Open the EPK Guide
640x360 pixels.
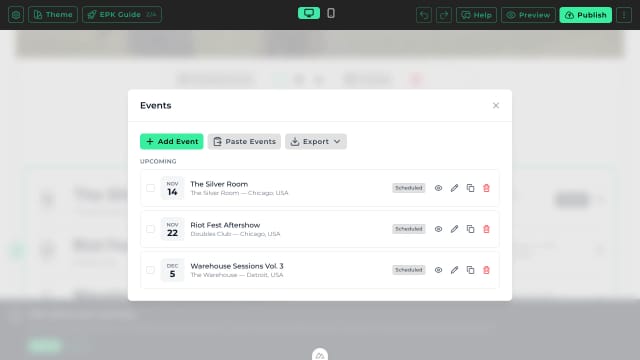click(x=122, y=15)
